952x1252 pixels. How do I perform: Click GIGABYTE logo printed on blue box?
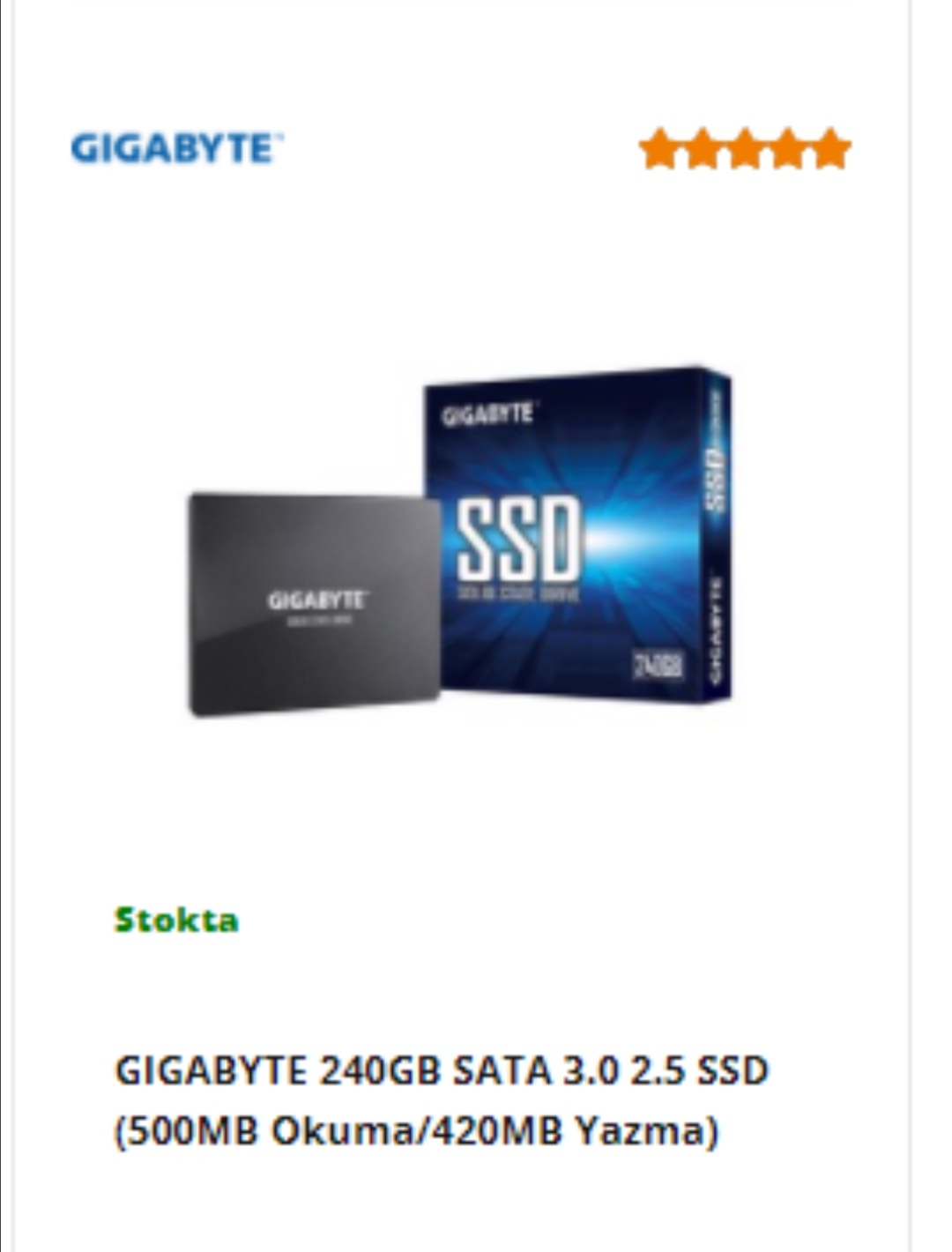(487, 414)
